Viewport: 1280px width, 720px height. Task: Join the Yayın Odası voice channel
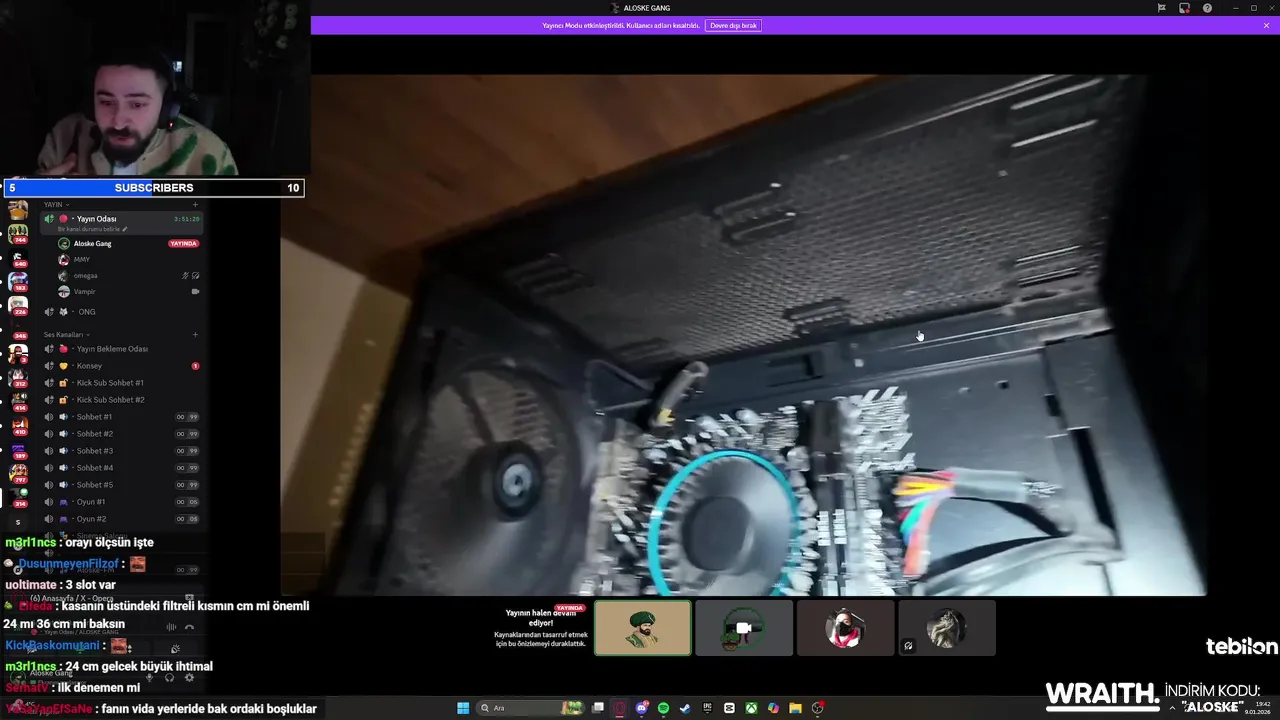(121, 219)
